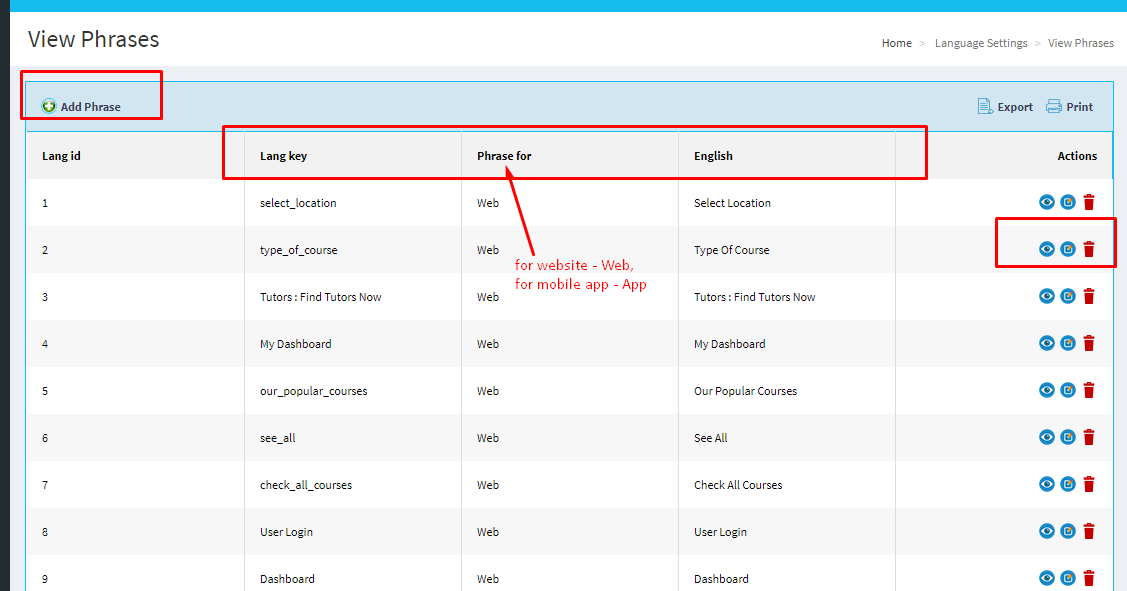Click the green plus Add Phrase icon

click(49, 107)
